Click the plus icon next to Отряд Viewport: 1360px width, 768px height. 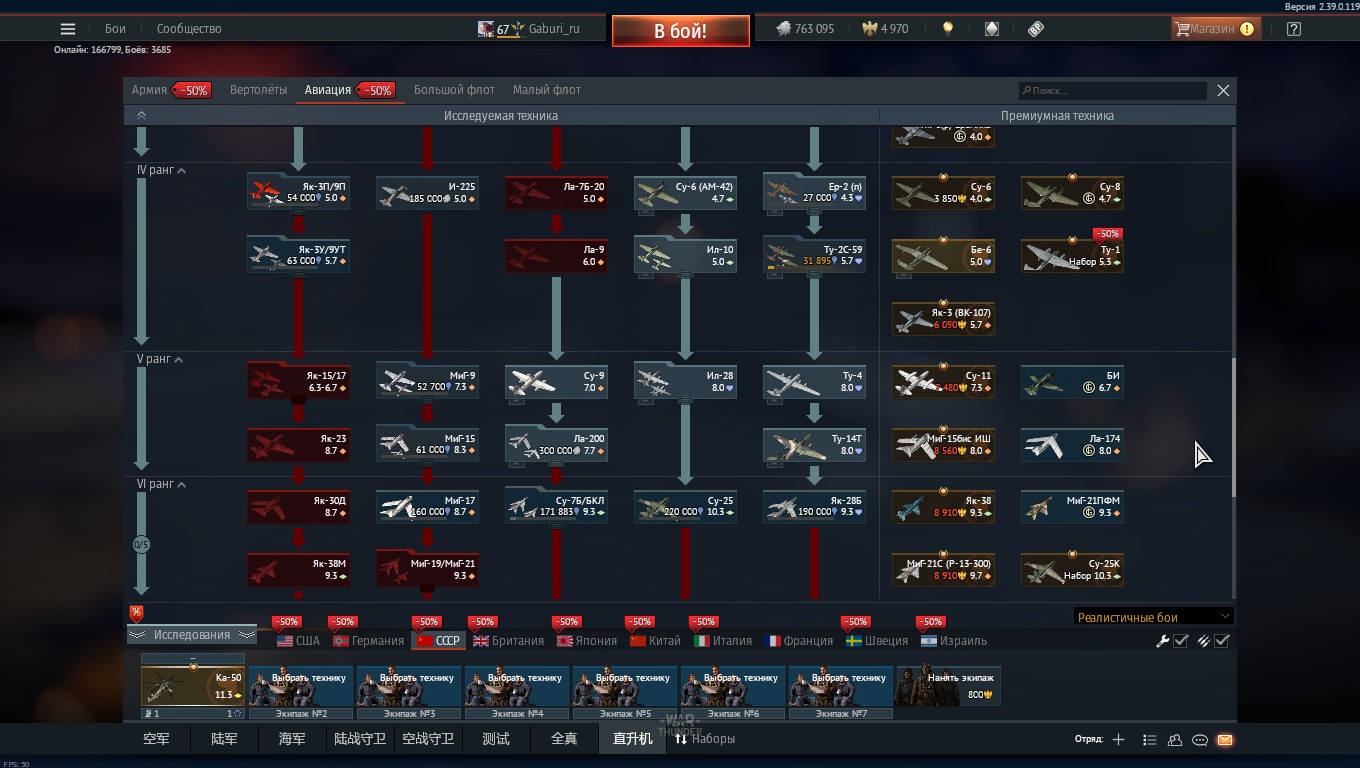tap(1118, 740)
